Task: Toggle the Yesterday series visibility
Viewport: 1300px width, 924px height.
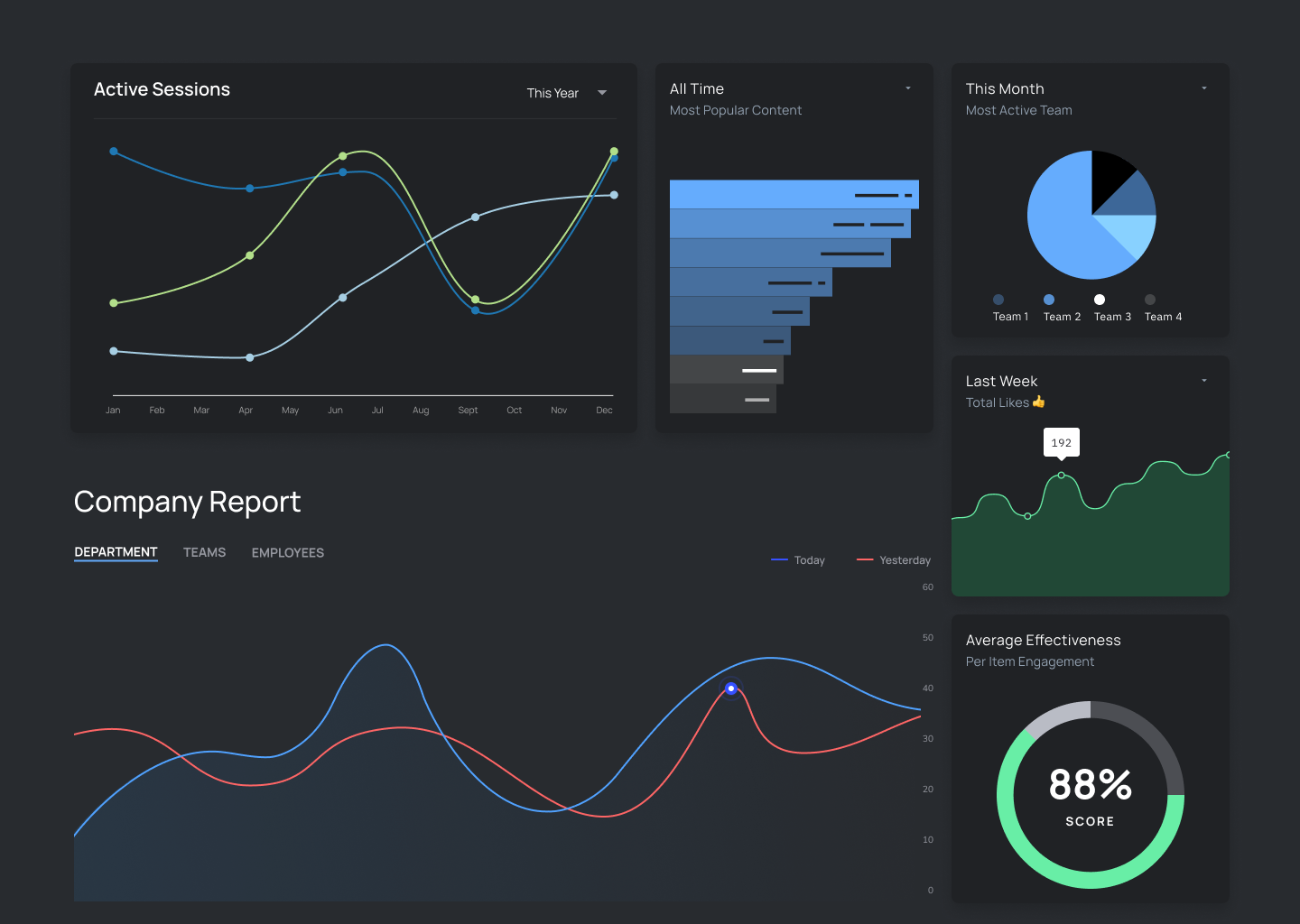Action: [894, 559]
